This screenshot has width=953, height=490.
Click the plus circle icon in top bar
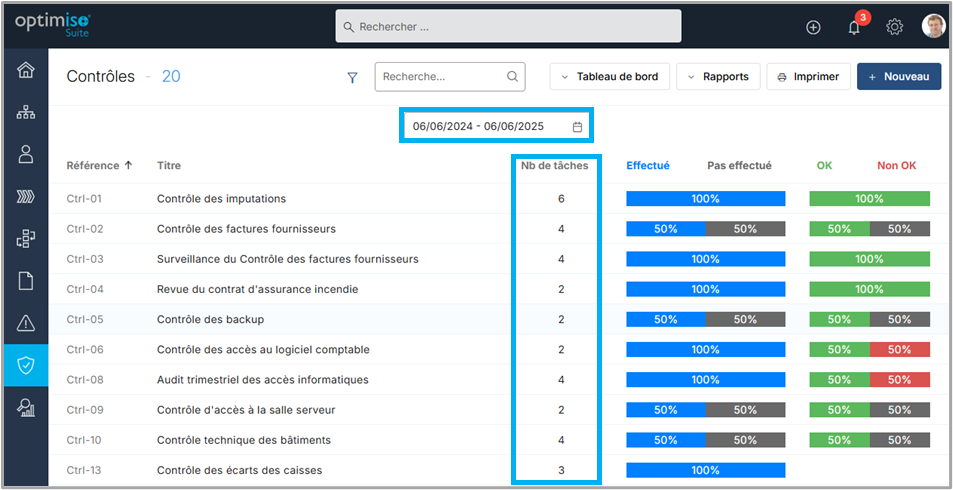click(x=813, y=27)
